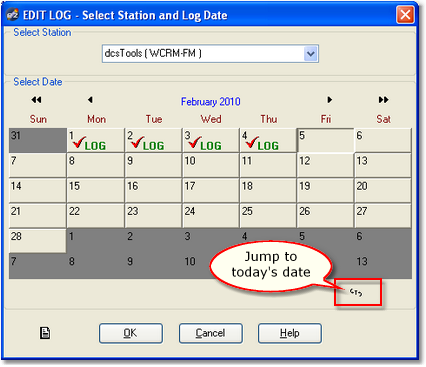This screenshot has width=426, height=367.
Task: Pick February 14 on the calendar
Action: [38, 191]
